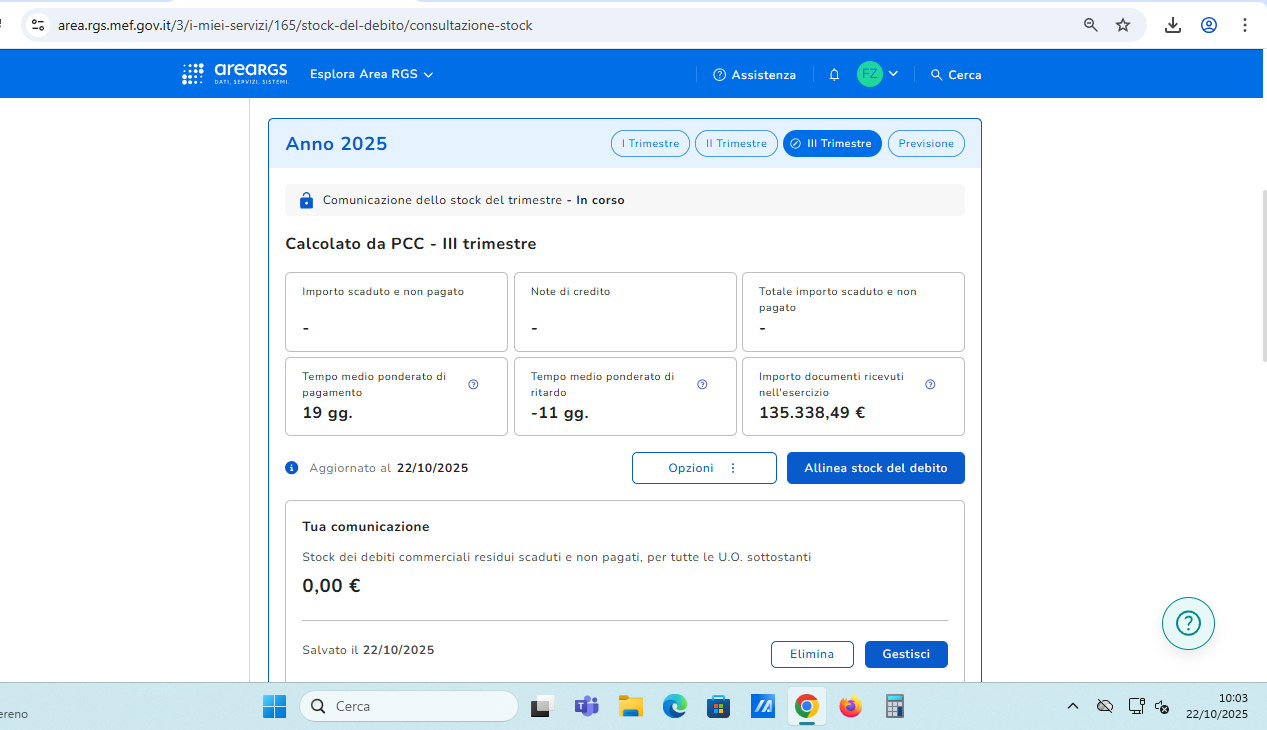Bookmark this page with the star icon
Image resolution: width=1267 pixels, height=730 pixels.
click(x=1123, y=25)
